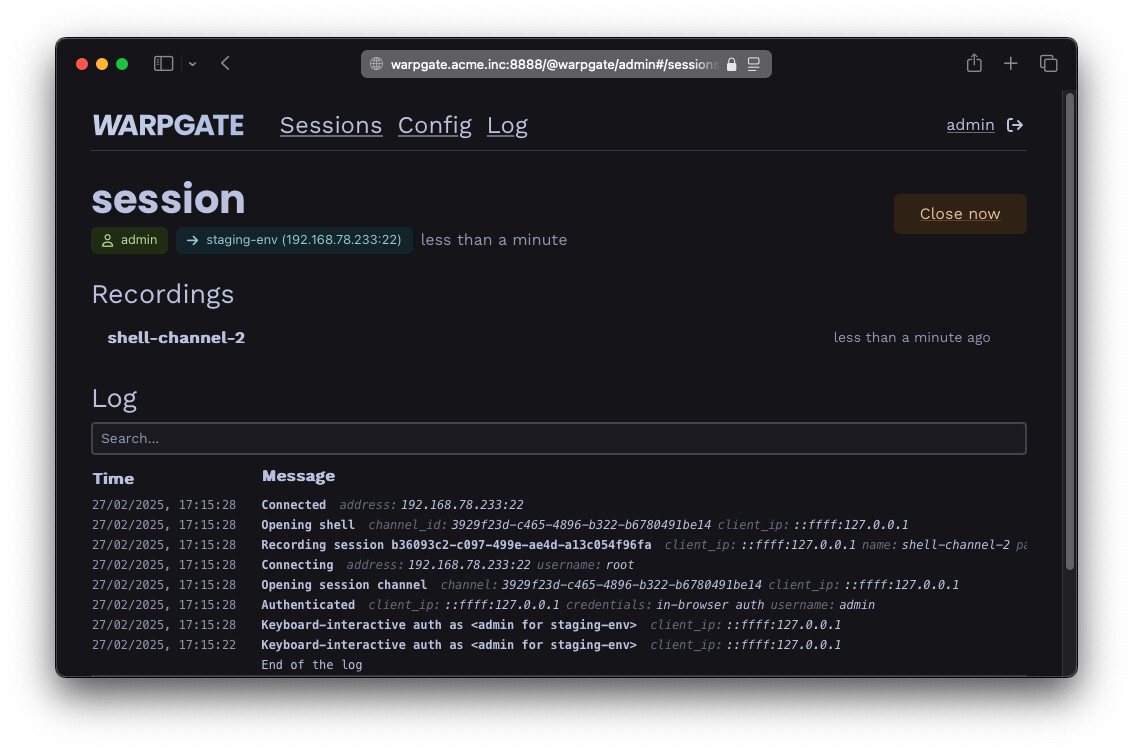Click the reader view icon in address bar
This screenshot has width=1133, height=751.
[754, 65]
